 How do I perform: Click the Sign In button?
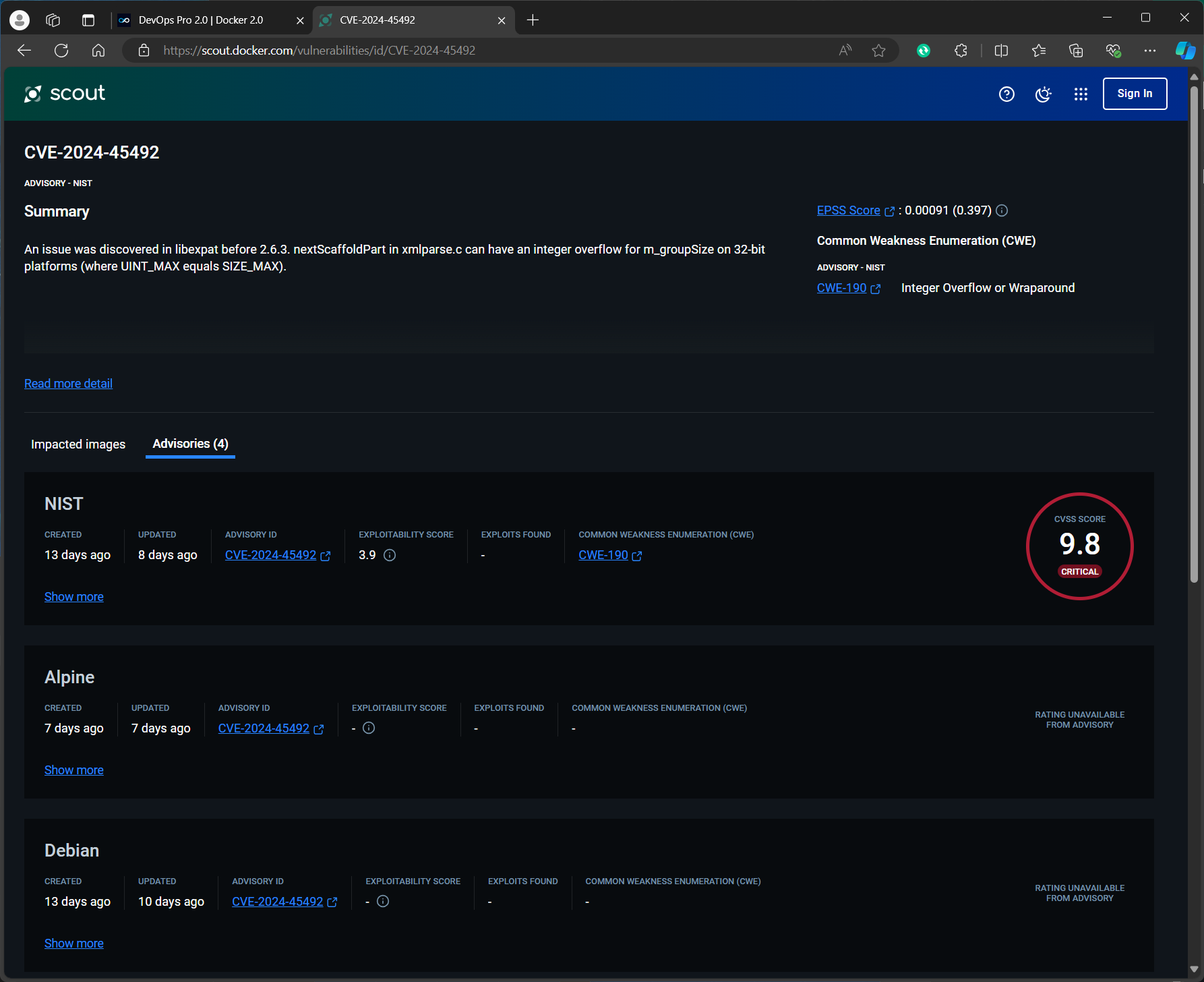(x=1135, y=94)
